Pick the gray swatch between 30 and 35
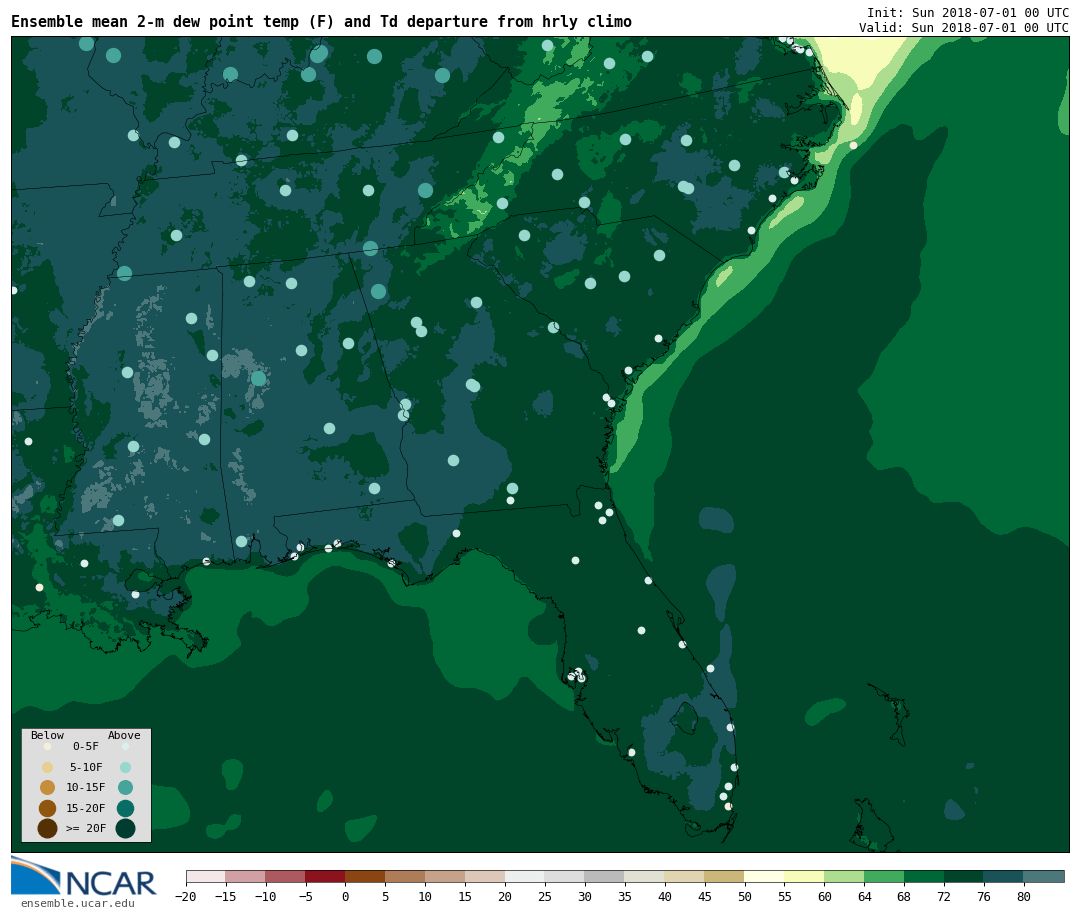Viewport: 1080px width, 915px height. [x=605, y=876]
